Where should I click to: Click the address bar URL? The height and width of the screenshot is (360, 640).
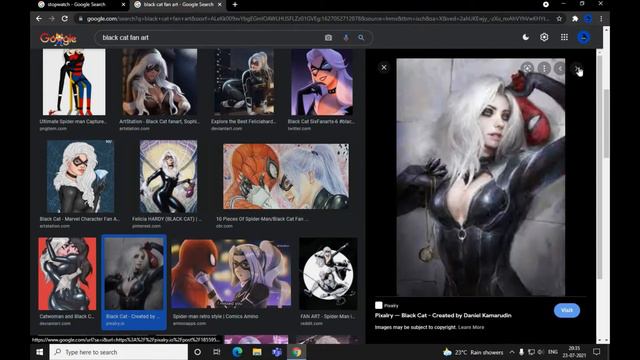(318, 19)
